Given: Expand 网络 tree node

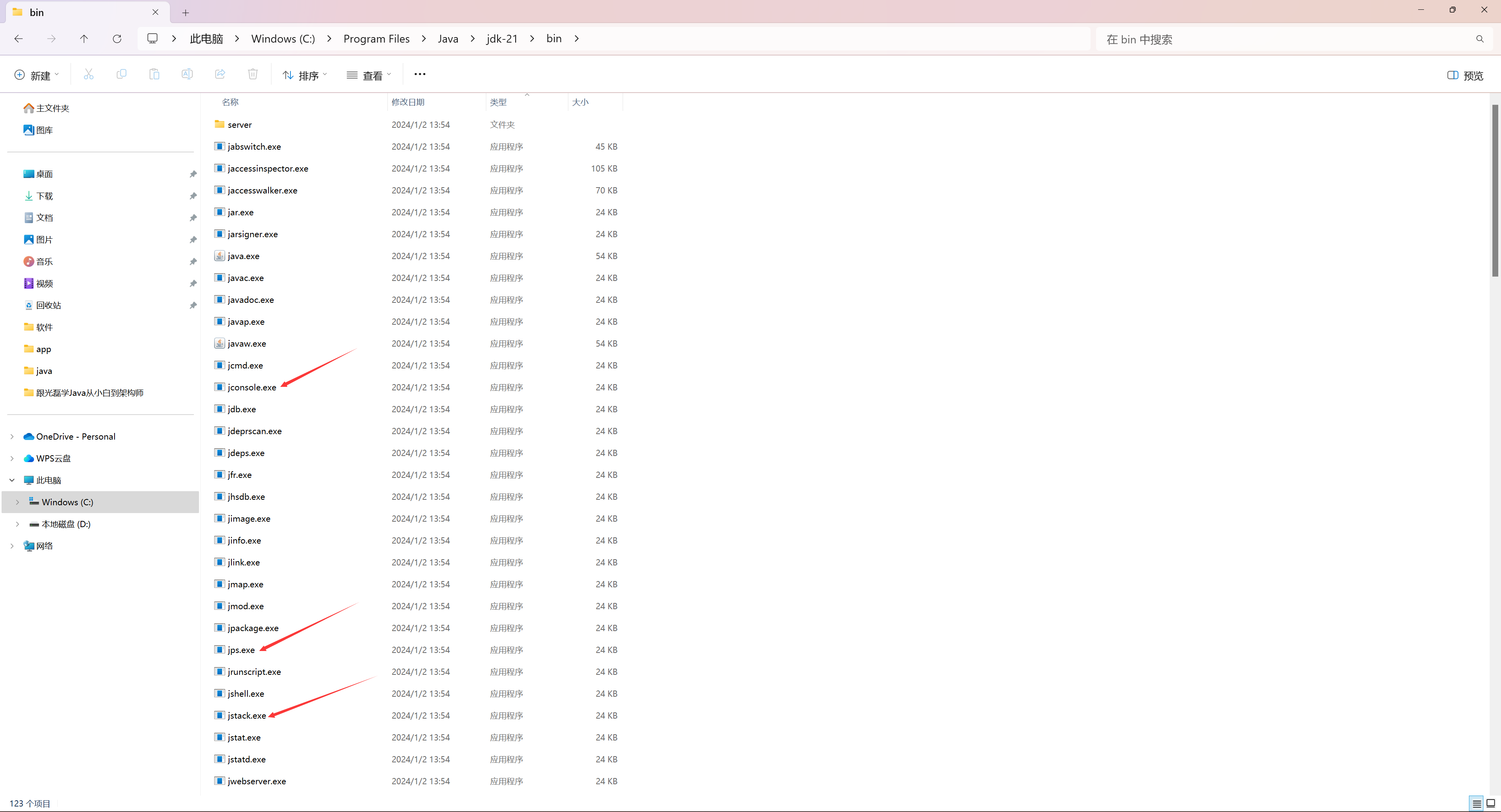Looking at the screenshot, I should (12, 546).
